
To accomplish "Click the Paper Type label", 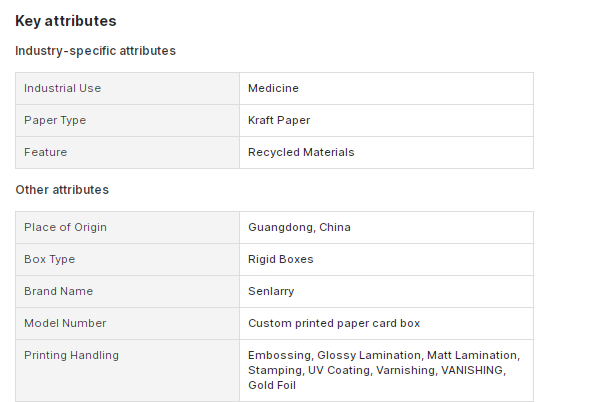I will point(55,120).
